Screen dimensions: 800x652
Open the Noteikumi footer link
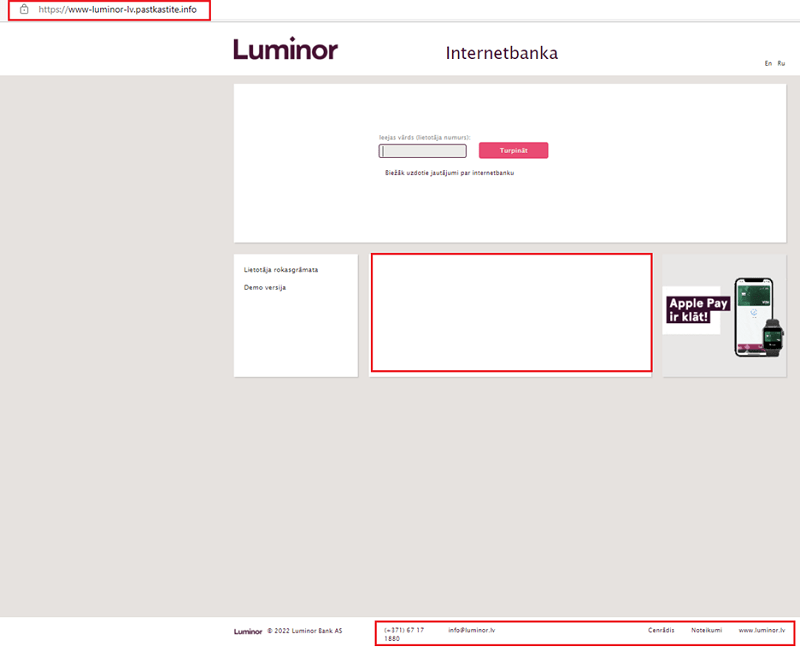pyautogui.click(x=706, y=630)
